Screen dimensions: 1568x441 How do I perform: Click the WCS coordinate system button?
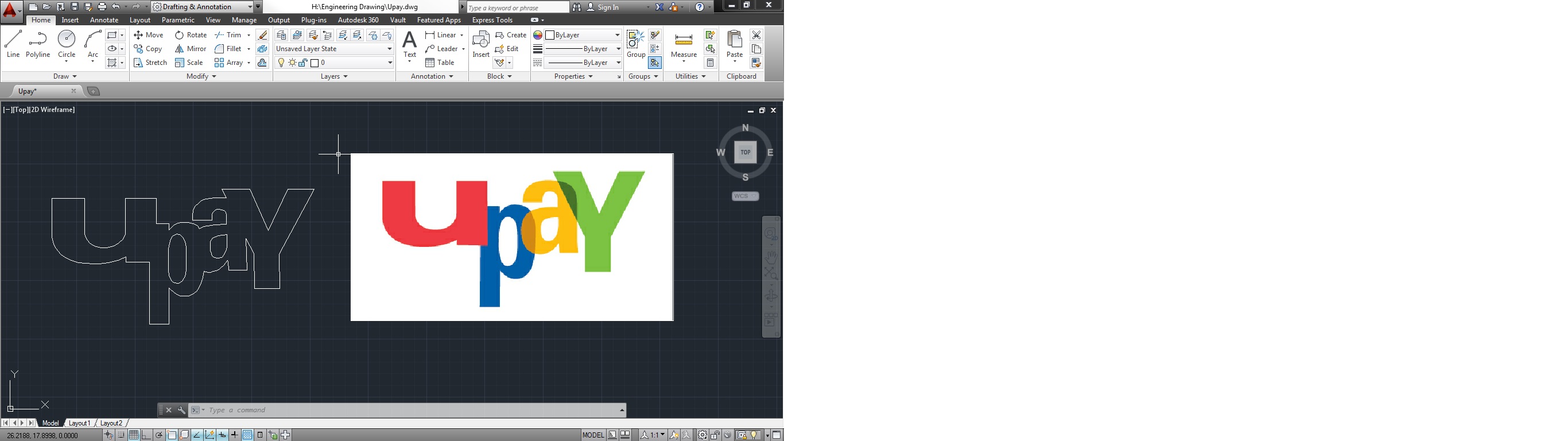click(745, 196)
